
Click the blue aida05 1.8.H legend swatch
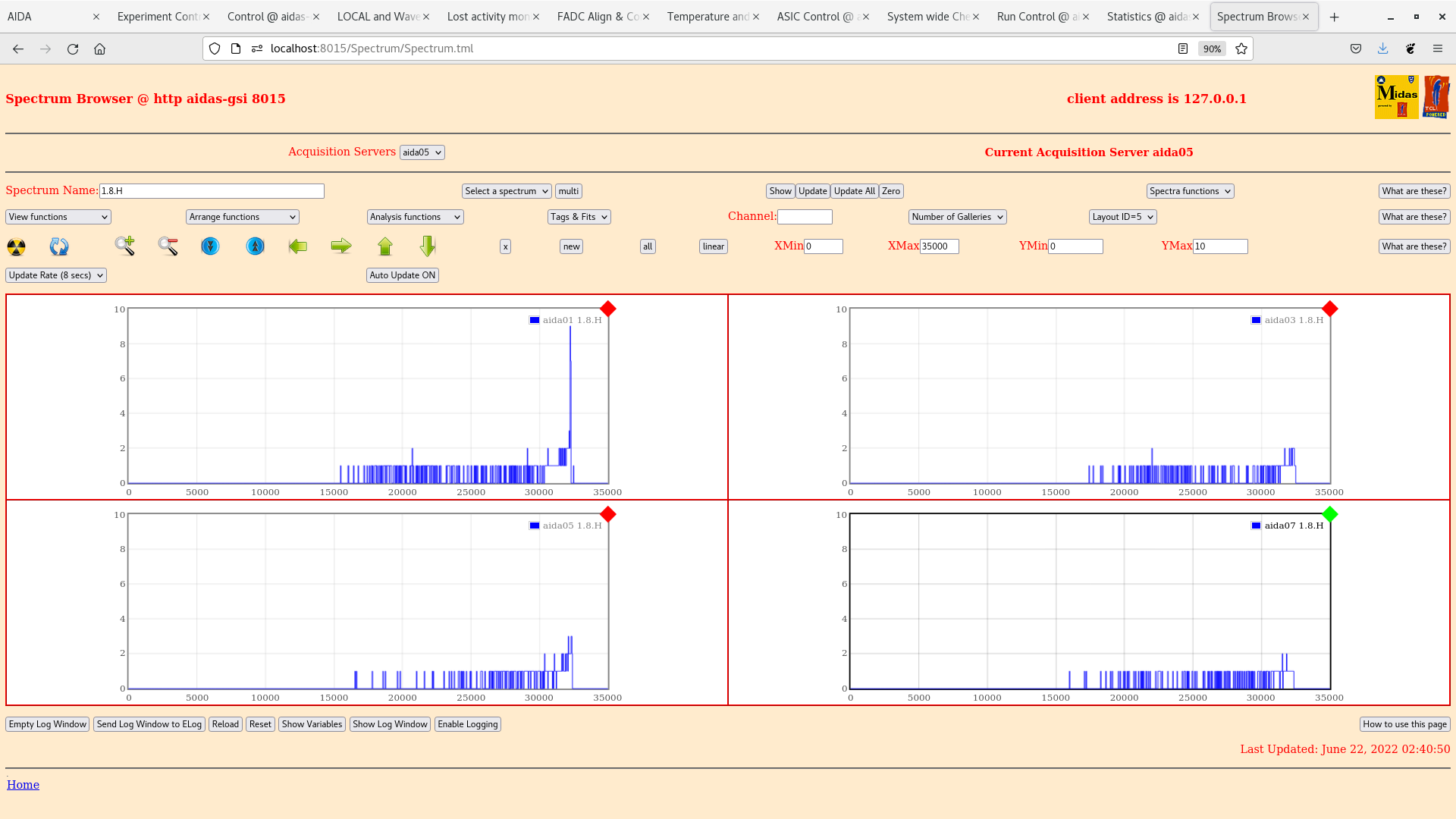[535, 526]
